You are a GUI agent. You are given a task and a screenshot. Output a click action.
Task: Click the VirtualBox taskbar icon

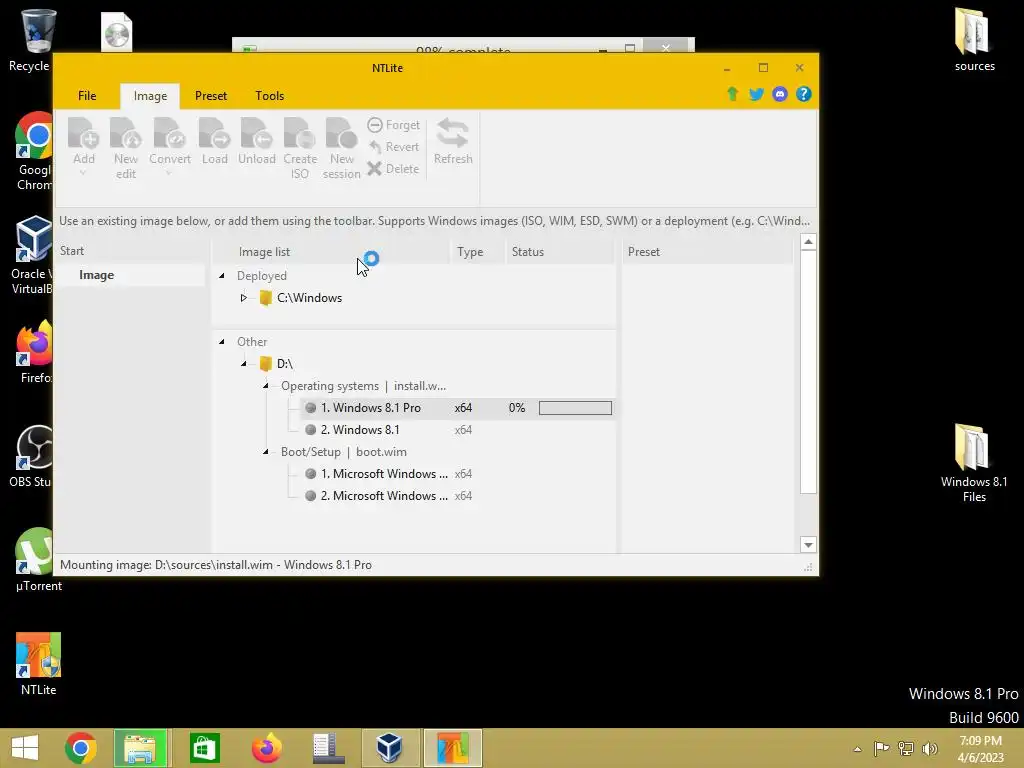tap(390, 748)
